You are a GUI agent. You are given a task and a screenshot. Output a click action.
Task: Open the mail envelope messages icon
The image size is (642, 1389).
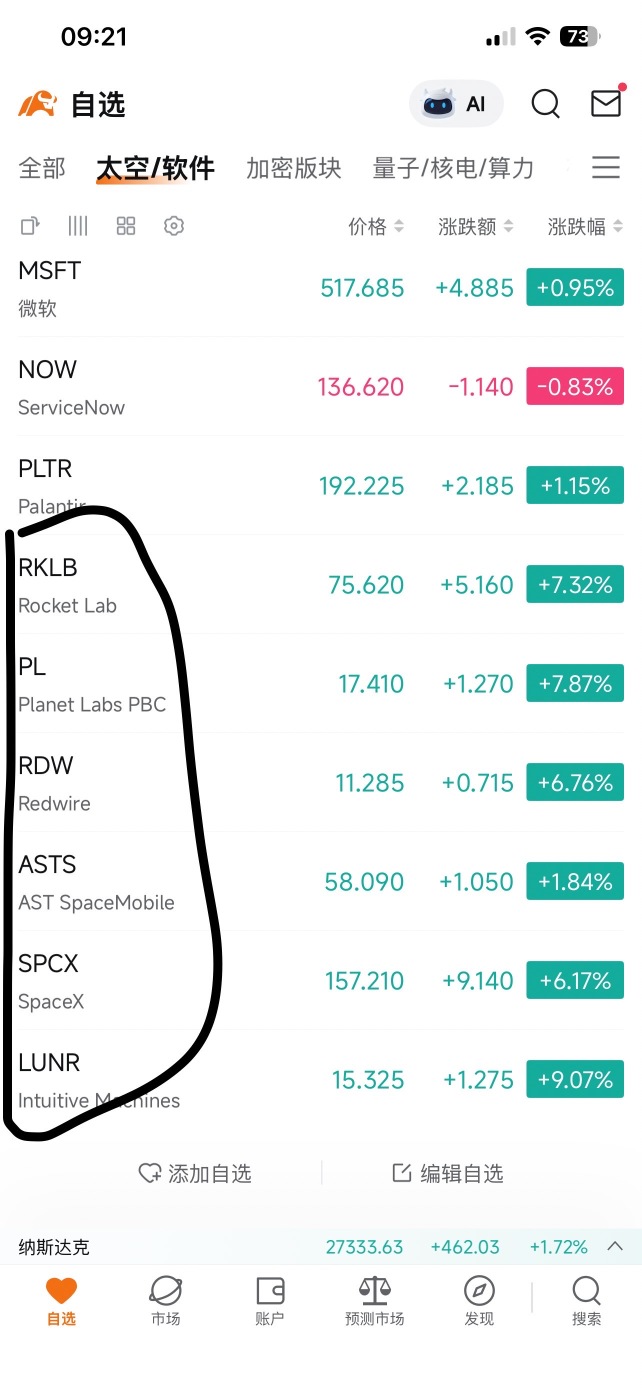click(606, 103)
